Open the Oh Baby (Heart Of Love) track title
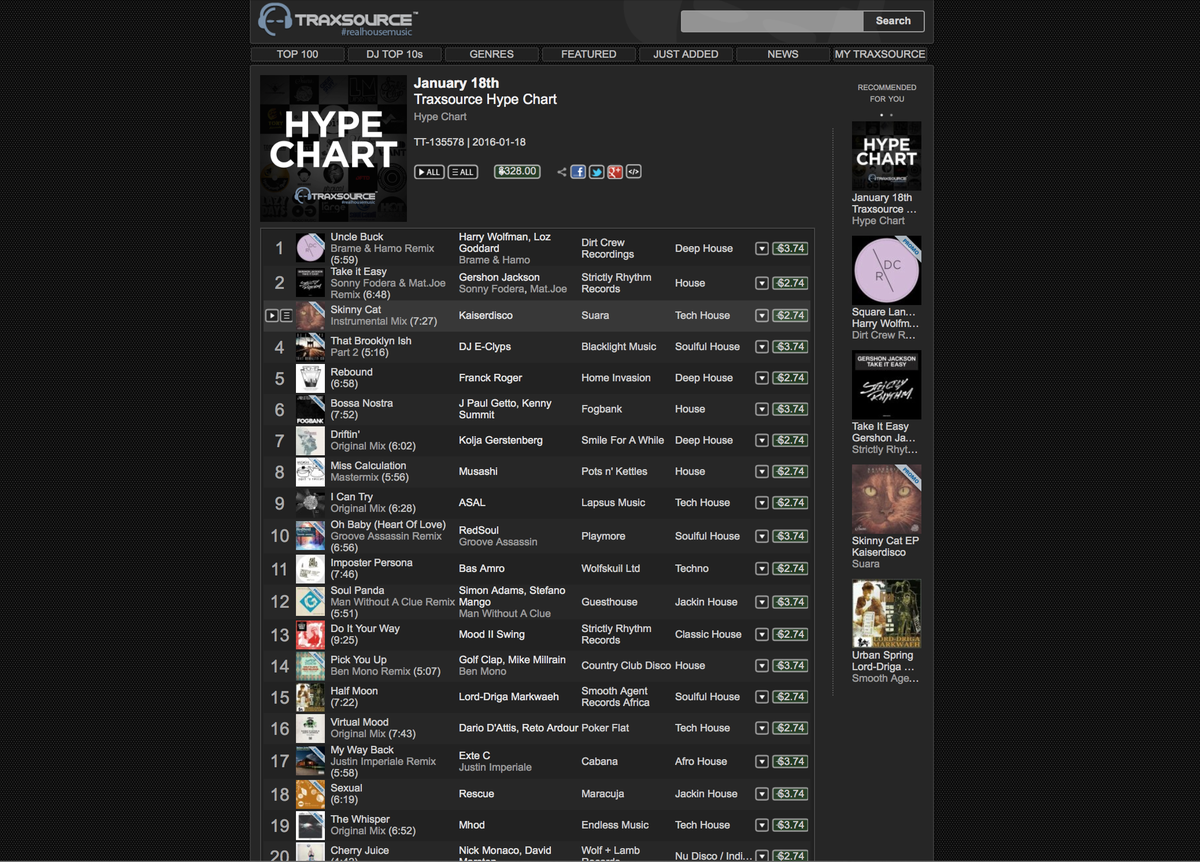The image size is (1200, 862). [x=388, y=524]
